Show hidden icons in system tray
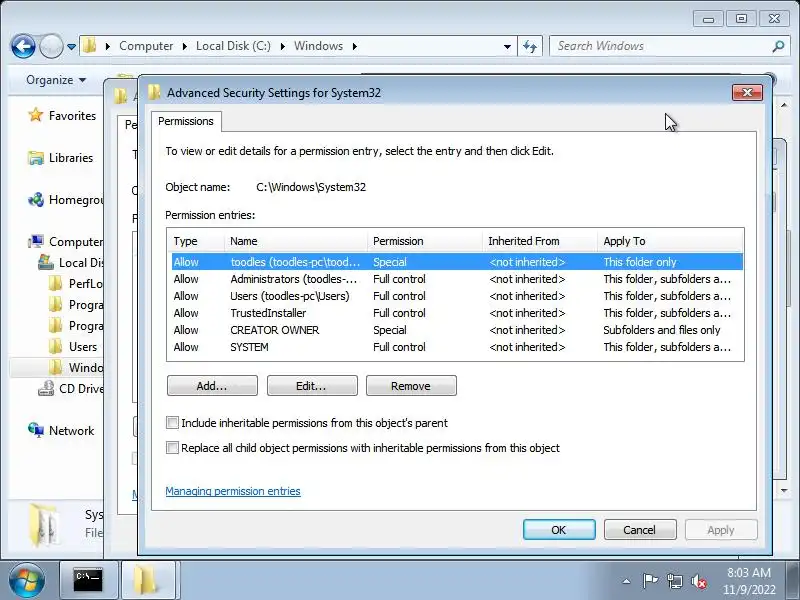The width and height of the screenshot is (800, 600). pos(626,581)
